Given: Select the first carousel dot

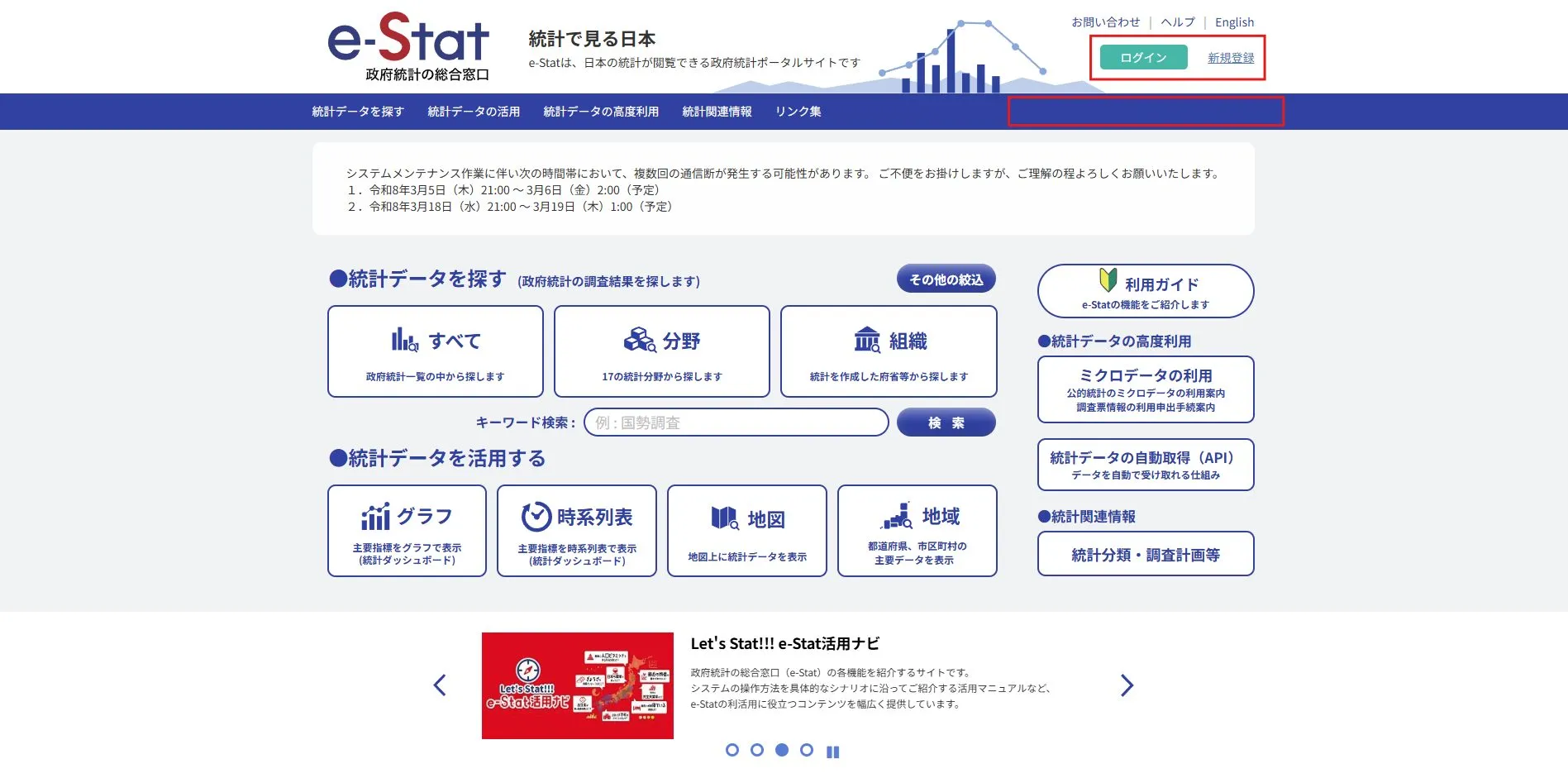Looking at the screenshot, I should pyautogui.click(x=732, y=750).
